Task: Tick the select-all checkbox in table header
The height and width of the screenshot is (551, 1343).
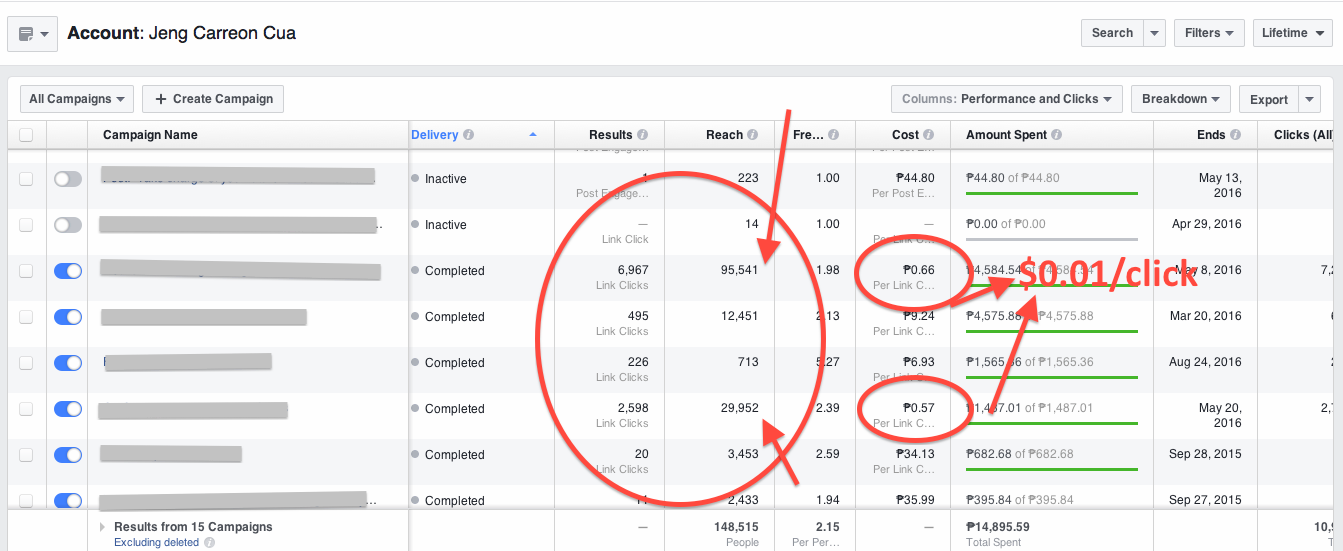Action: tap(26, 135)
